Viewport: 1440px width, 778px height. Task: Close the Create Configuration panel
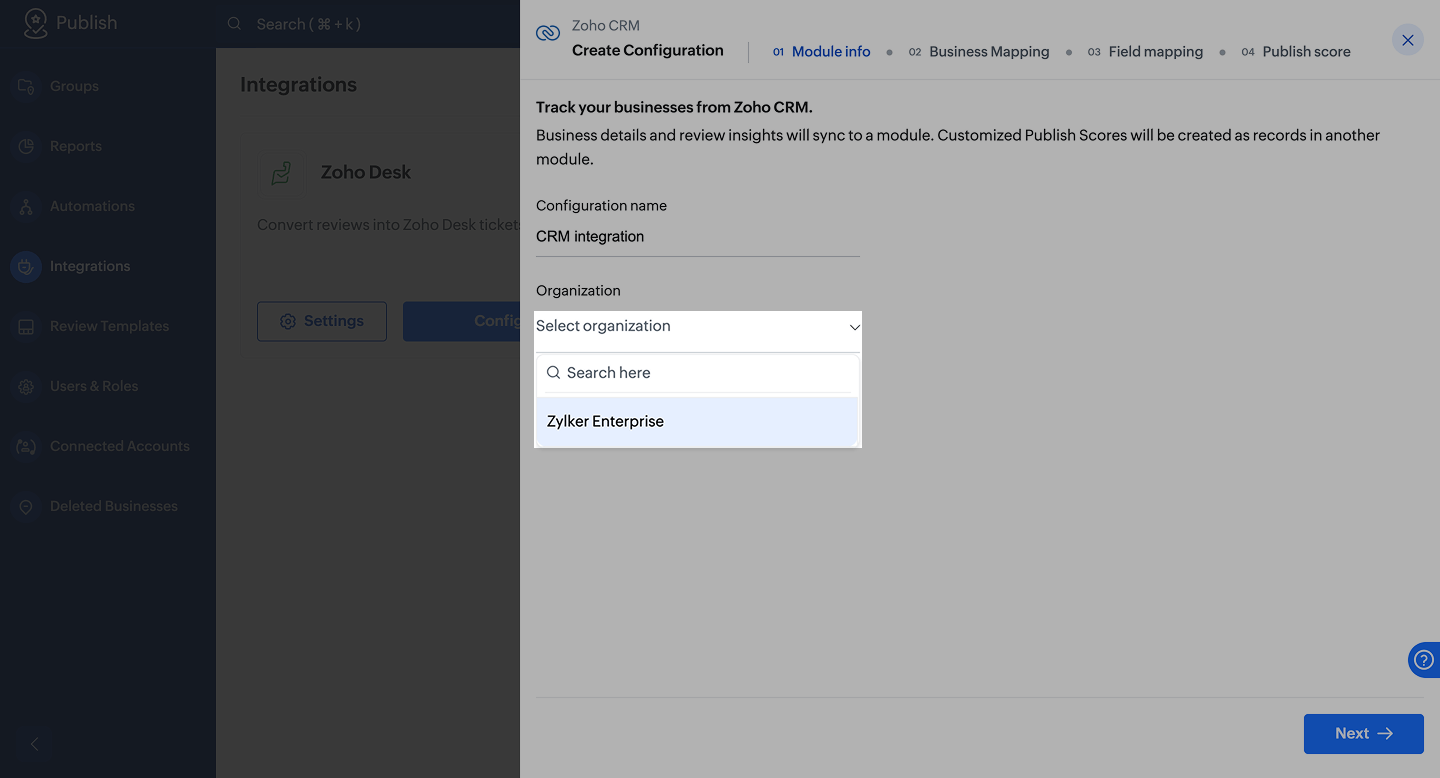point(1407,40)
